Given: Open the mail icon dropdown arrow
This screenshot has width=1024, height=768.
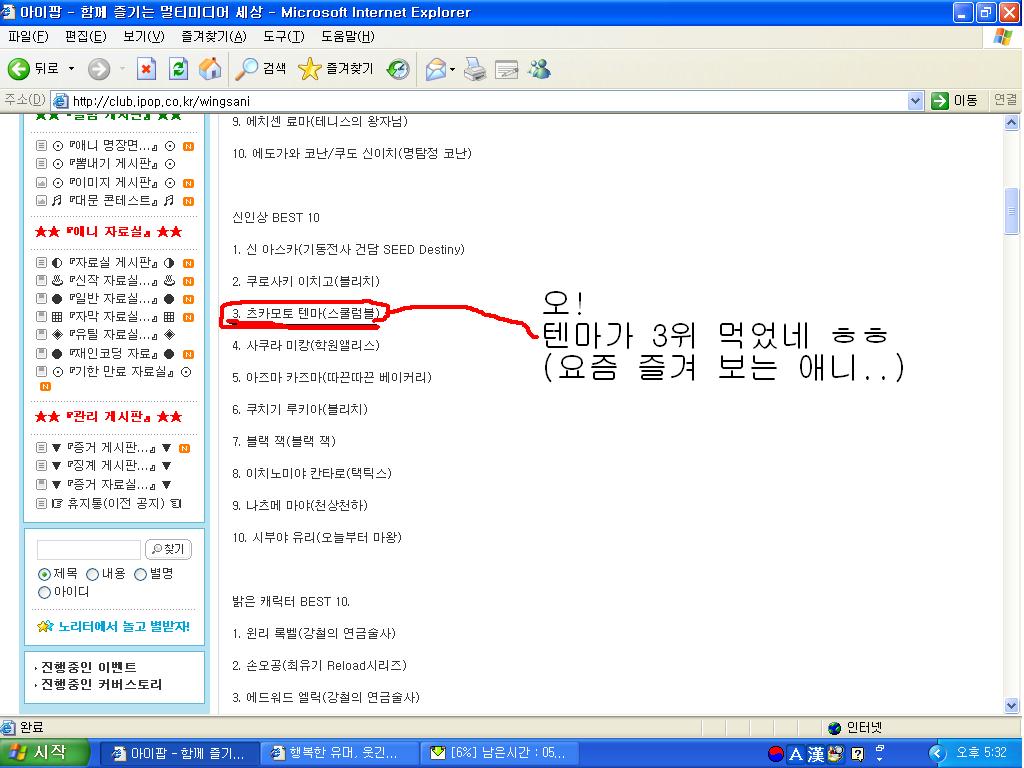Looking at the screenshot, I should tap(452, 69).
